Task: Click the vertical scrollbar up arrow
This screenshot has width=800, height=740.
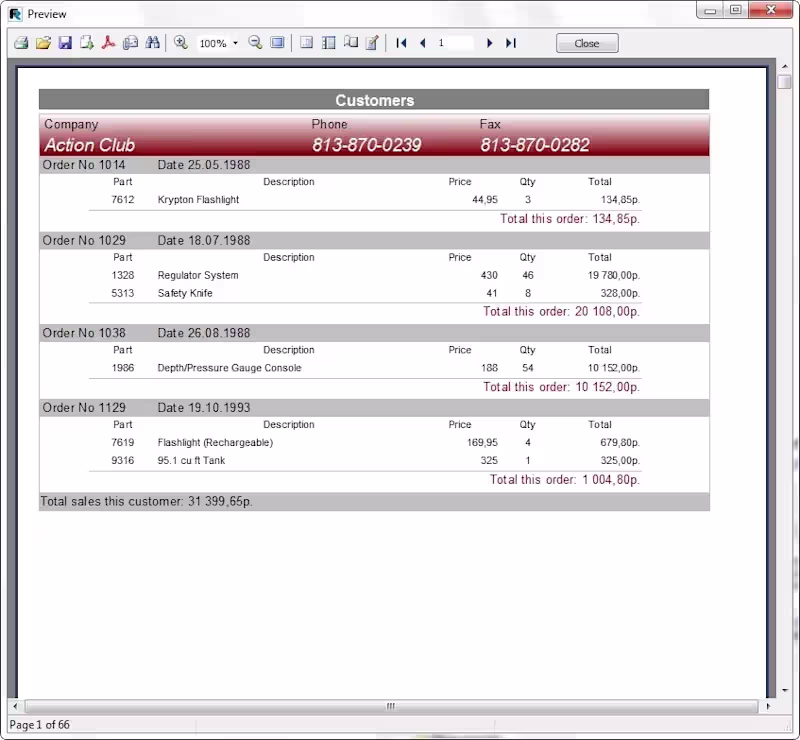Action: tap(785, 66)
